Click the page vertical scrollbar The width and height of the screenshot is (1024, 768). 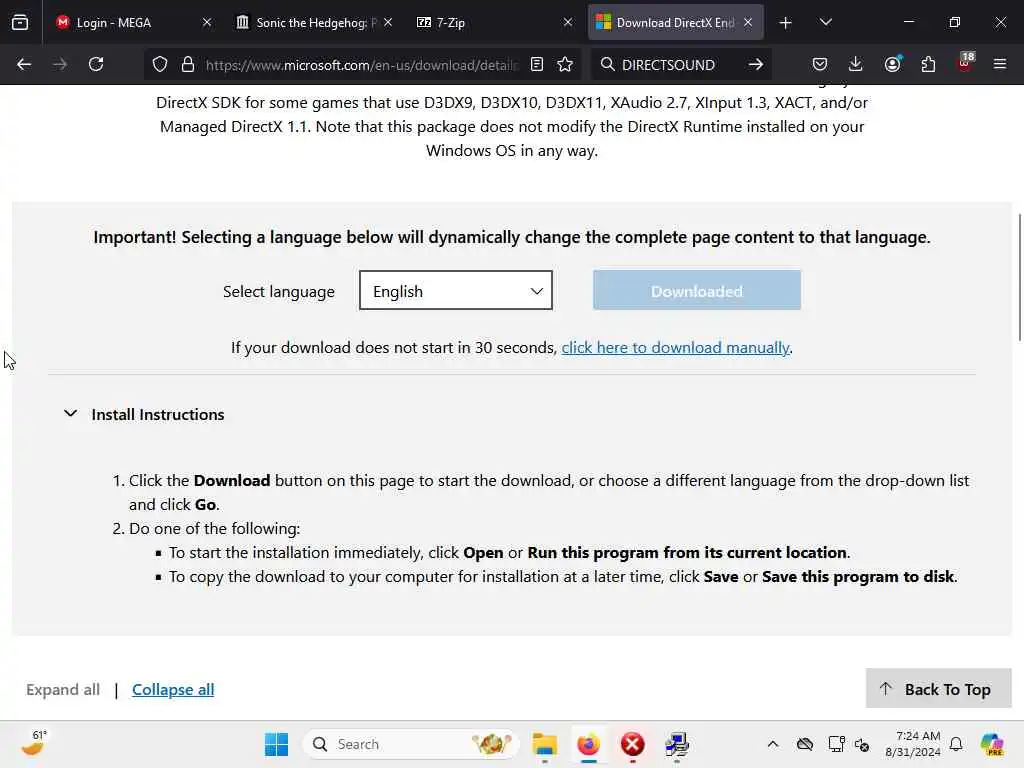click(x=1019, y=277)
